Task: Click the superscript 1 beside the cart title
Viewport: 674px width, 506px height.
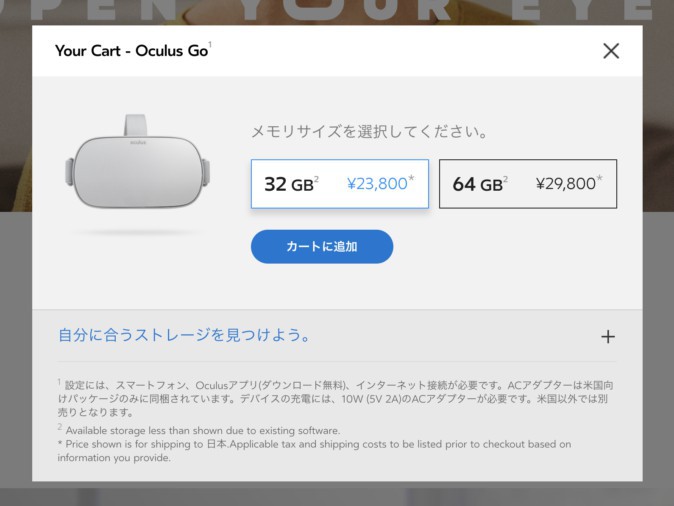Action: [x=210, y=45]
